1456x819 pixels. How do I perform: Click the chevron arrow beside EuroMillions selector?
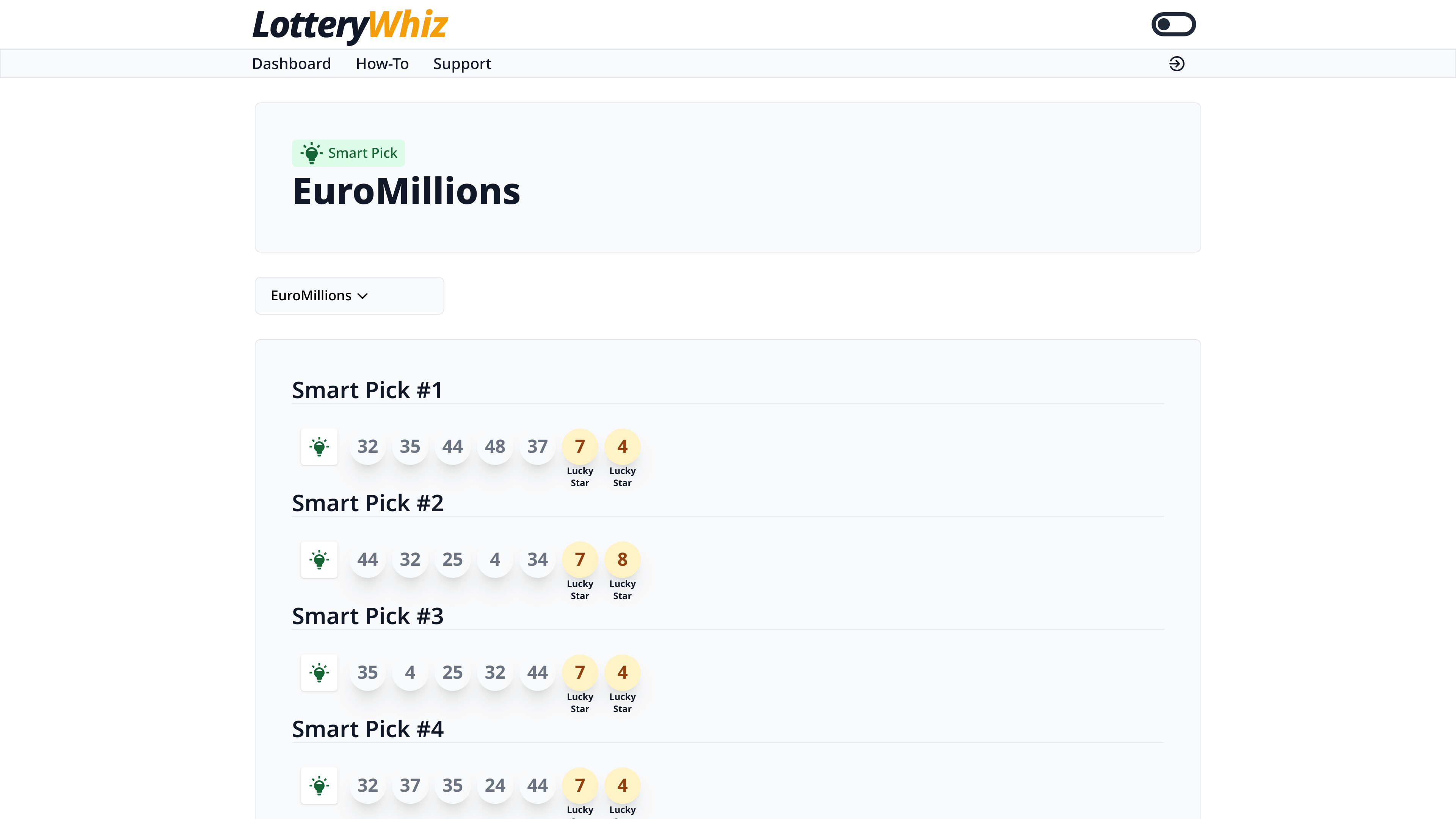pyautogui.click(x=363, y=296)
